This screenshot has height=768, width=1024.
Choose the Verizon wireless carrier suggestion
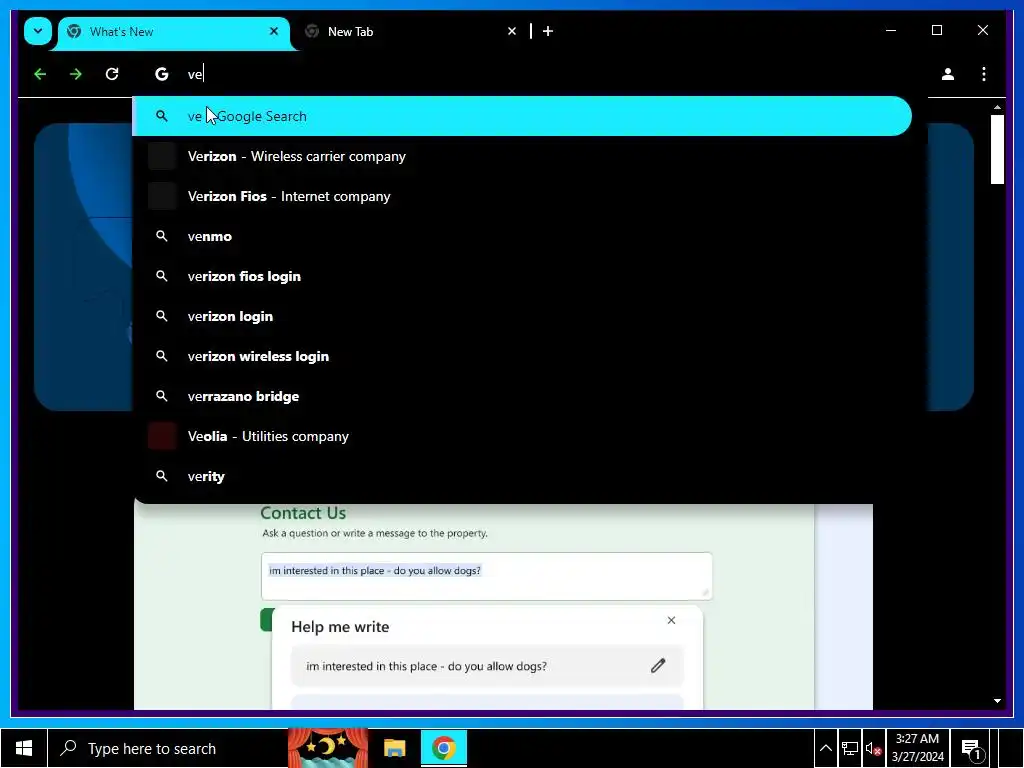522,157
